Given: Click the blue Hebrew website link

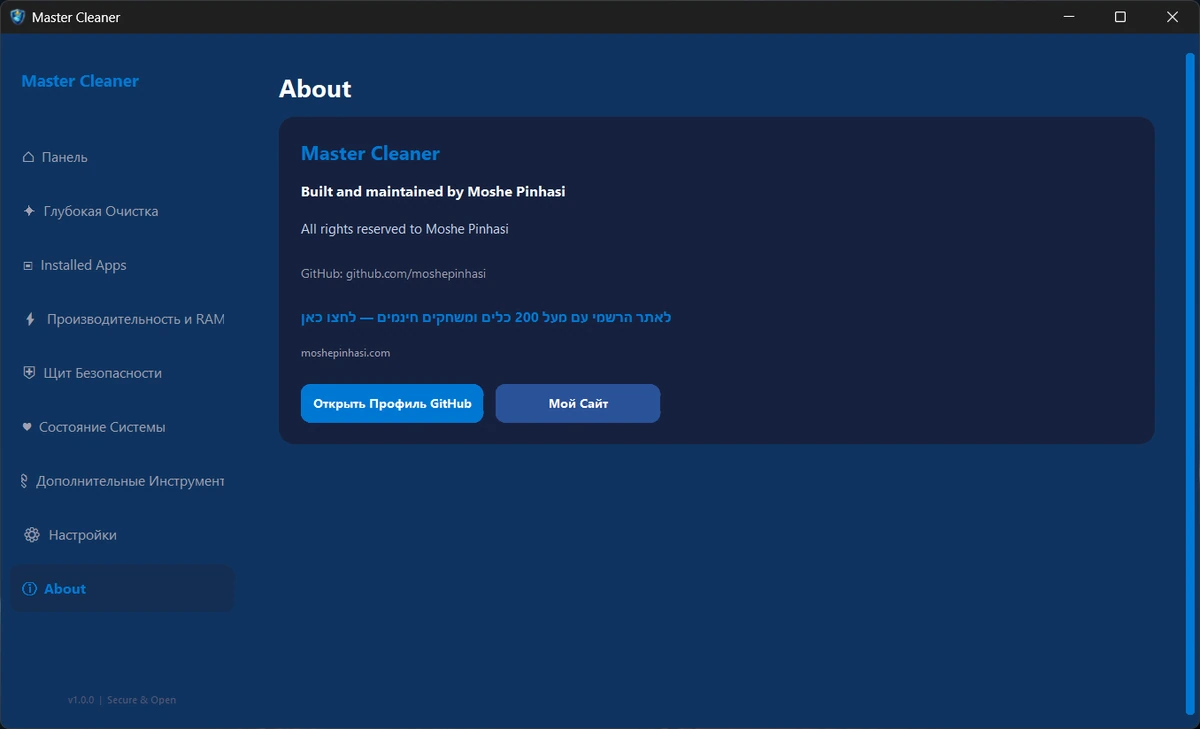Looking at the screenshot, I should (x=486, y=317).
